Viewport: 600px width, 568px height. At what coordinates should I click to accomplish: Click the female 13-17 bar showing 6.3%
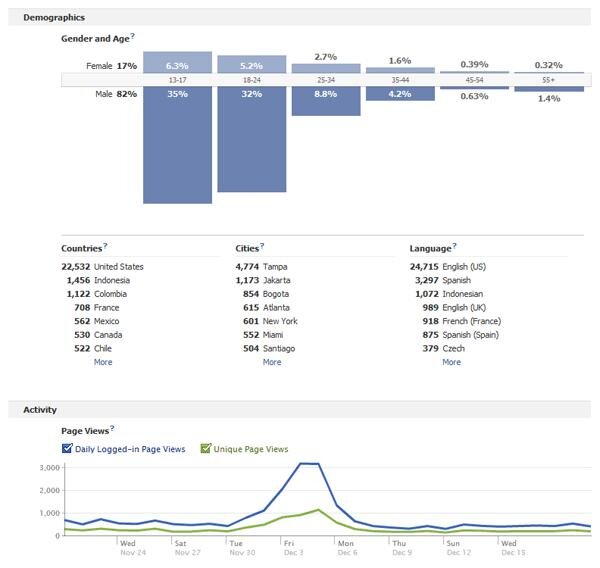(x=178, y=62)
